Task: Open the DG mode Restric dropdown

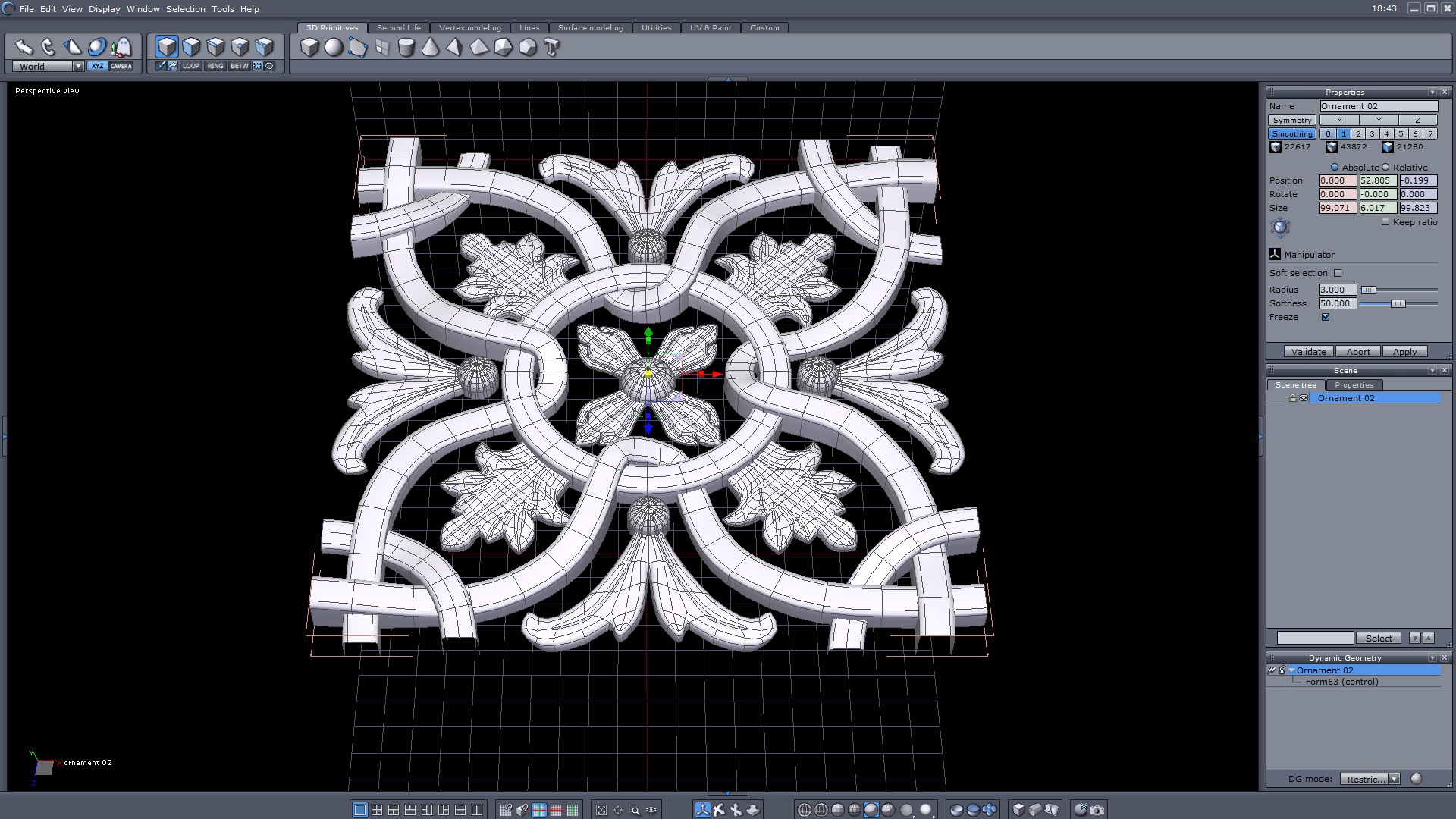Action: 1394,779
